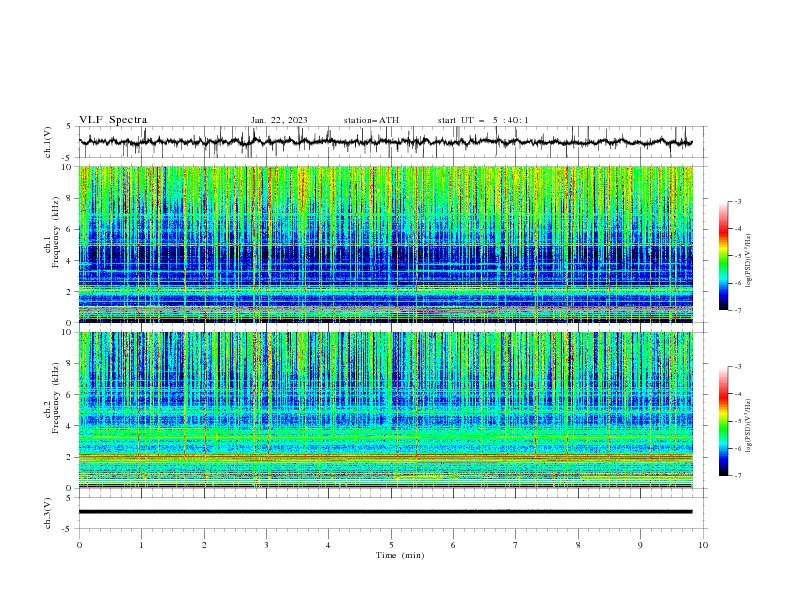Click the time axis tick label "8"
Screen dimensions: 792x612
coord(578,545)
